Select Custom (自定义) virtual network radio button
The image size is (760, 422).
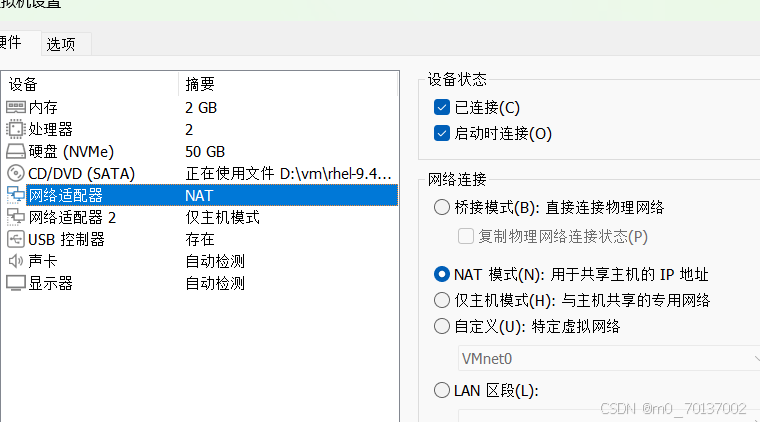(442, 326)
